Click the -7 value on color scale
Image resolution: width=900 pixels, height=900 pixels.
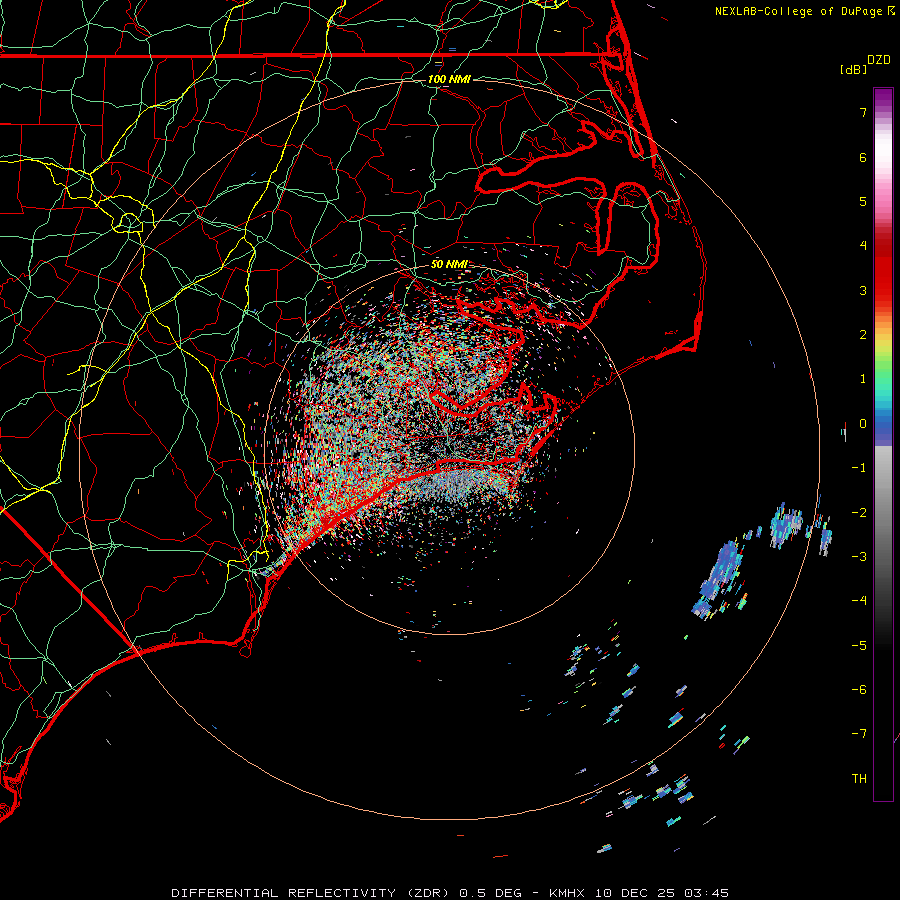(859, 734)
